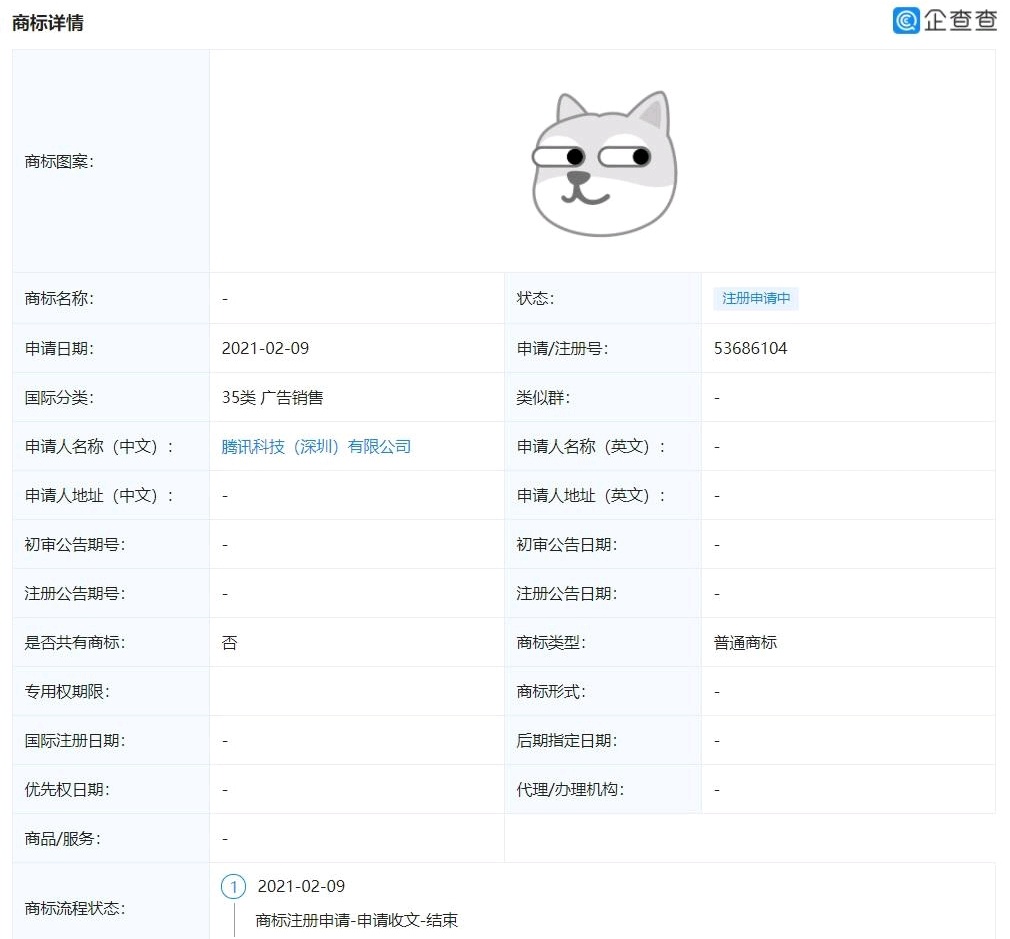The width and height of the screenshot is (1010, 939).
Task: Click the 代理/办理机构 label
Action: 570,790
